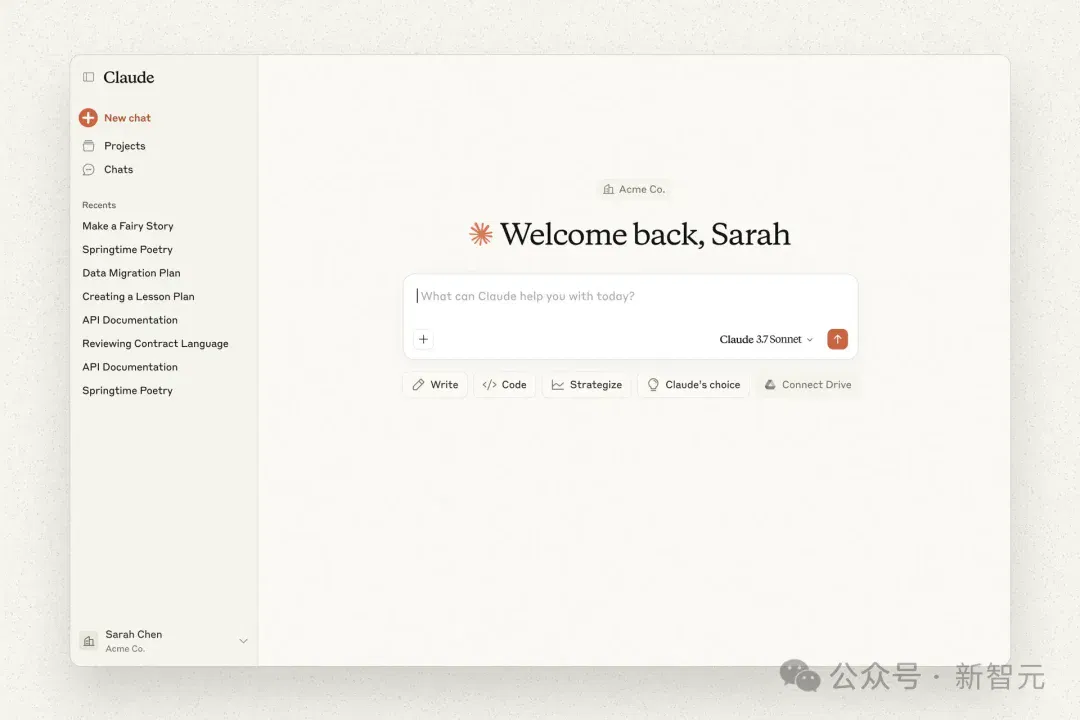1080x720 pixels.
Task: Select the Strategize suggestion chip
Action: [x=587, y=384]
